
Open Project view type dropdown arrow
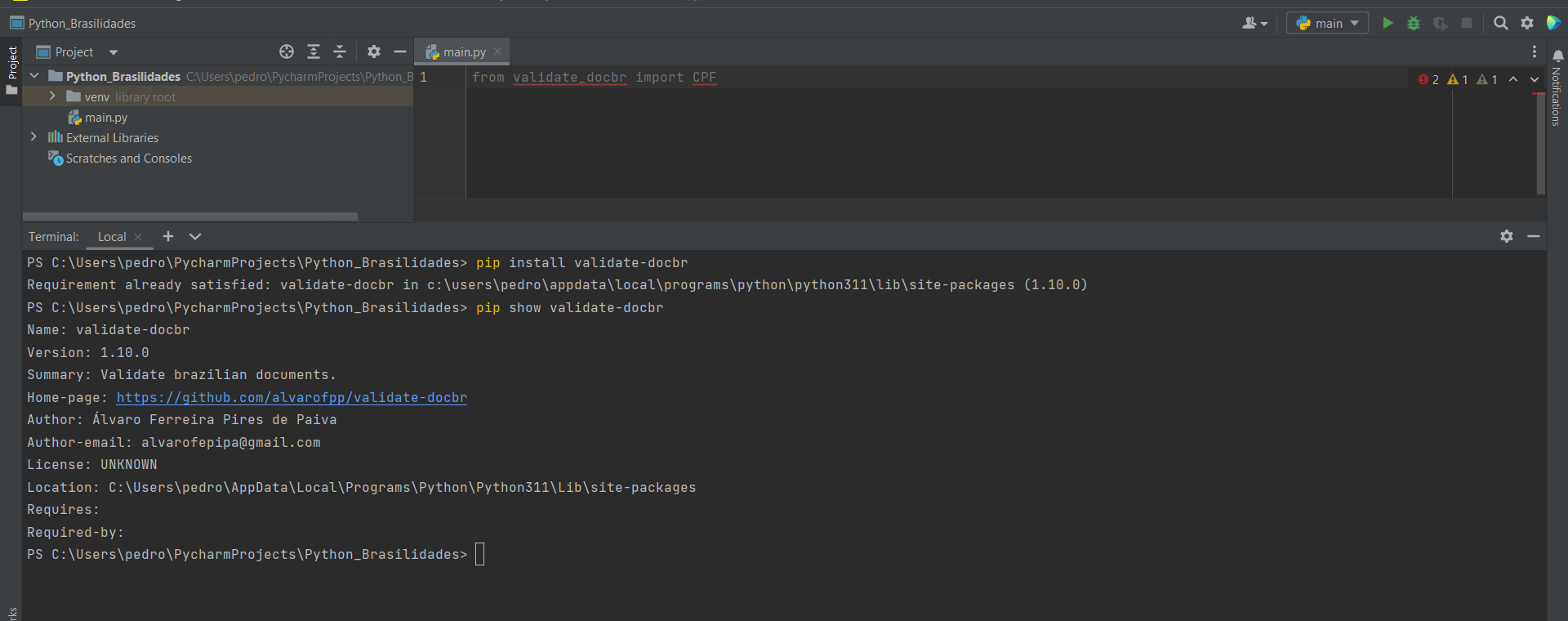114,52
